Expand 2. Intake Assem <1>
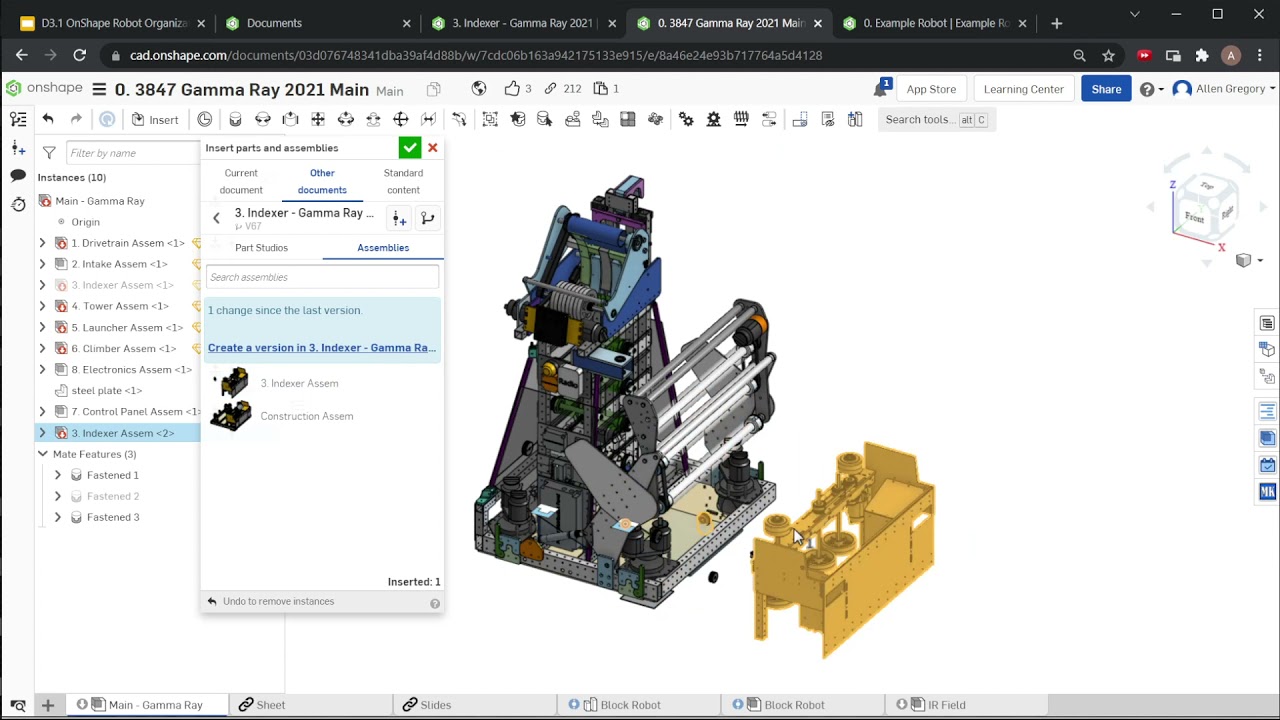 point(43,264)
